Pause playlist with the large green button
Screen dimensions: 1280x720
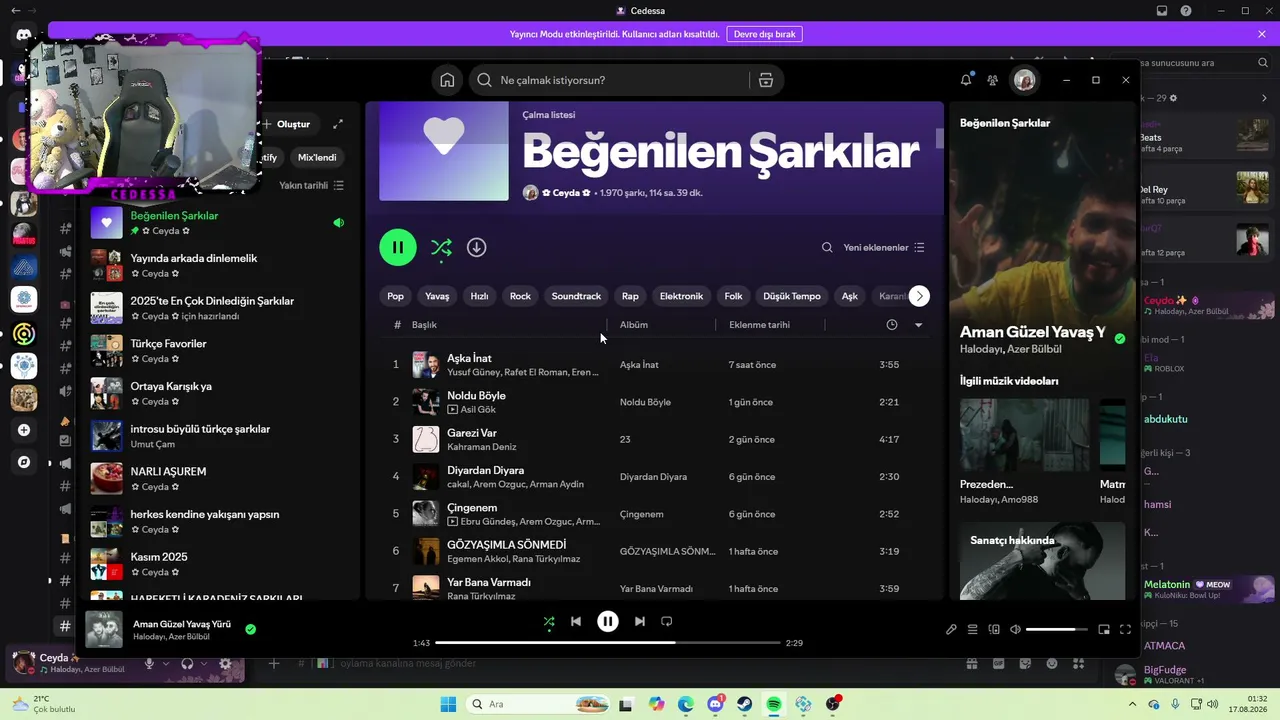[398, 247]
